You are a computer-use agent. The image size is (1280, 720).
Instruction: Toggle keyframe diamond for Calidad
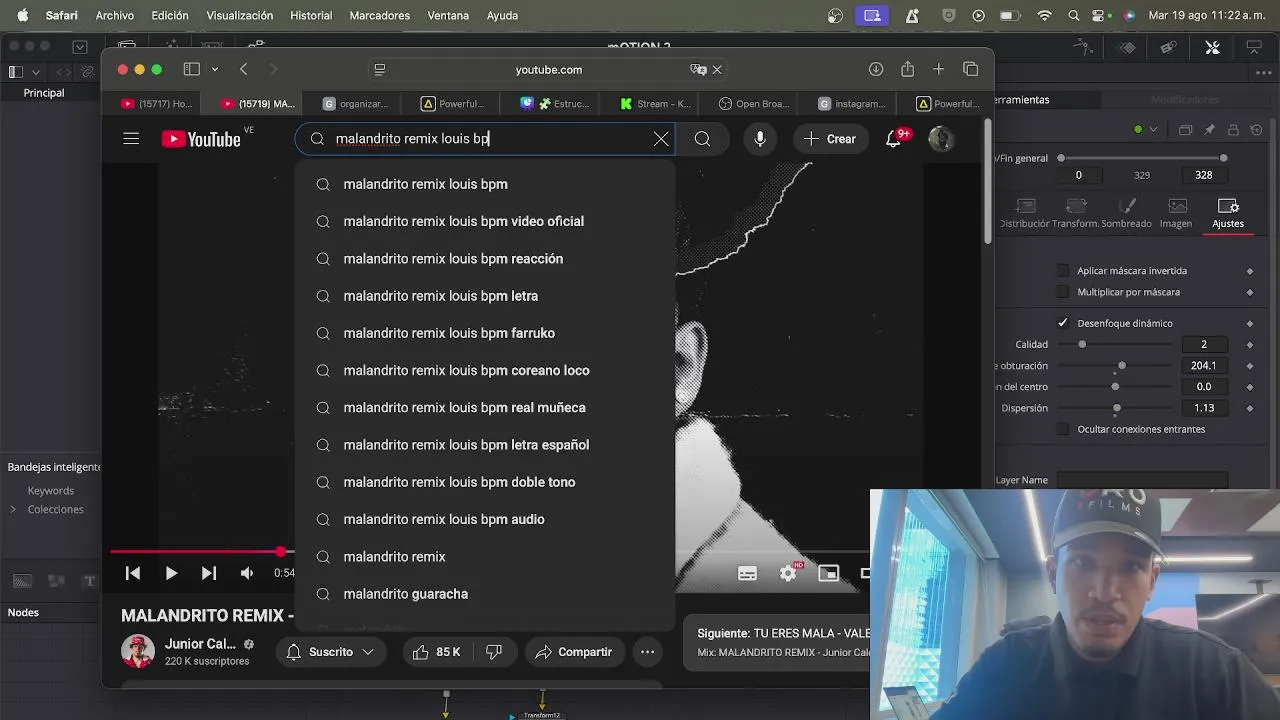1250,344
